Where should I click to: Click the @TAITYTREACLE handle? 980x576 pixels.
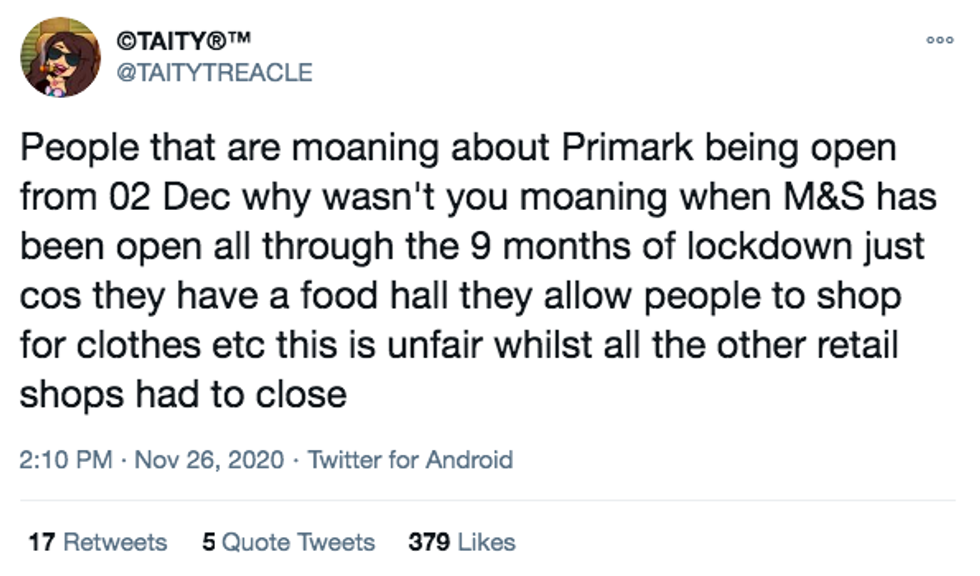215,72
